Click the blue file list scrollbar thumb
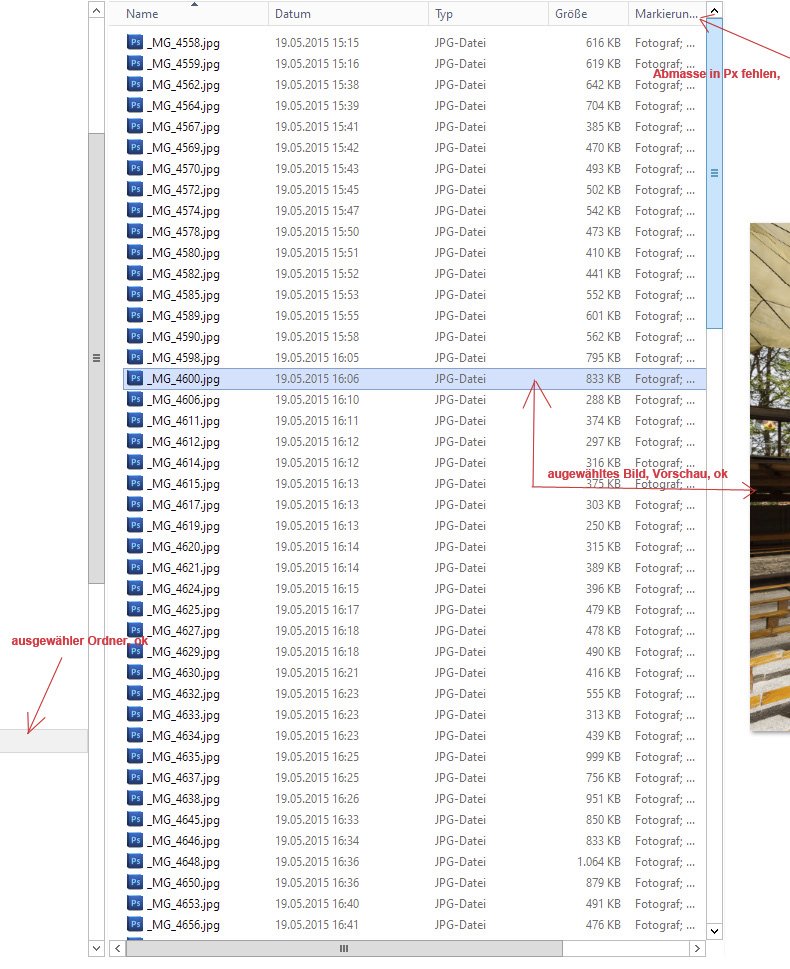This screenshot has height=969, width=790. [714, 173]
